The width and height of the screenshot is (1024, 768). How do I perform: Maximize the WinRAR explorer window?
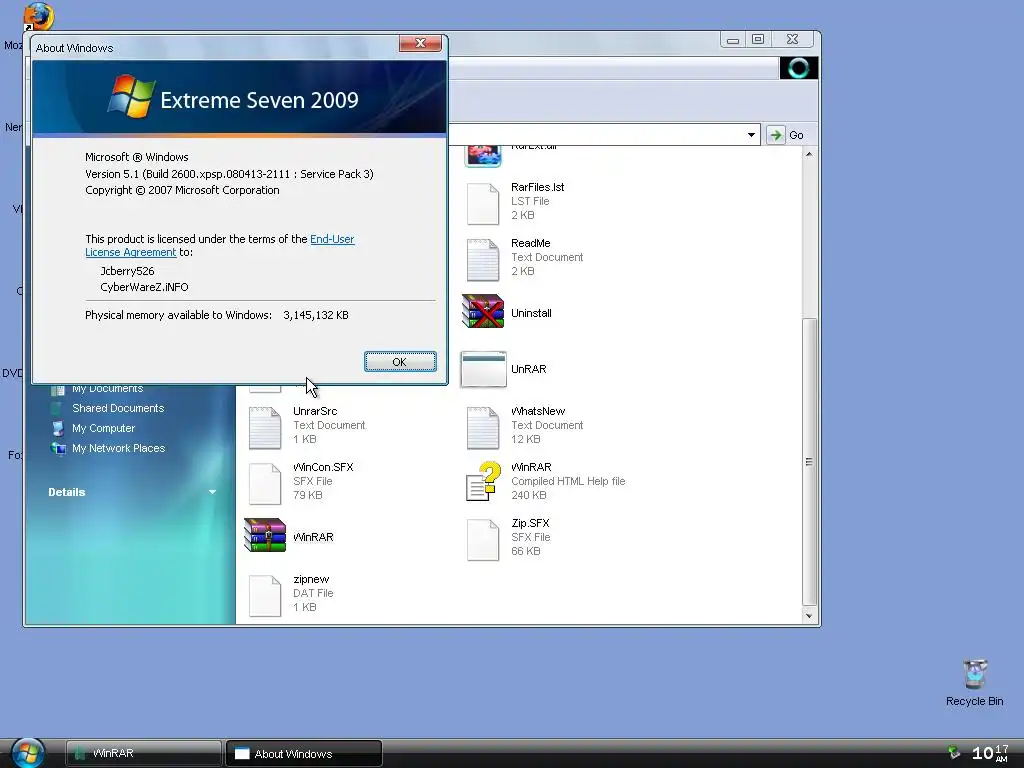758,40
